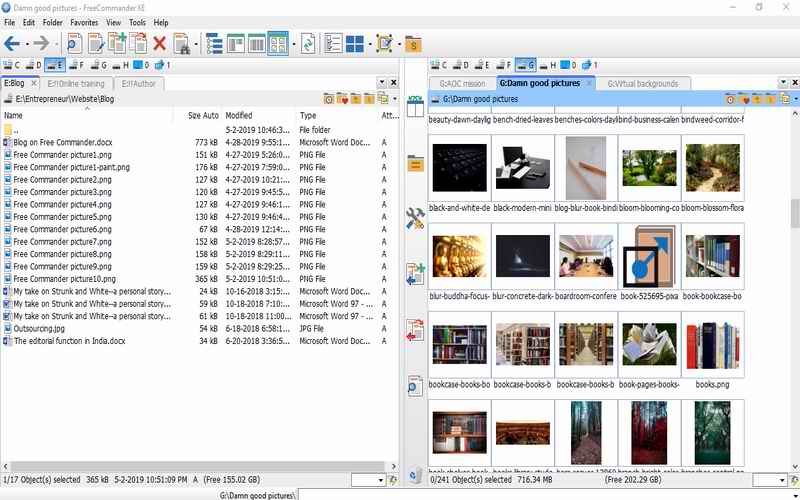Switch to the G:Virtual backgrounds tab
The width and height of the screenshot is (800, 500).
[643, 83]
